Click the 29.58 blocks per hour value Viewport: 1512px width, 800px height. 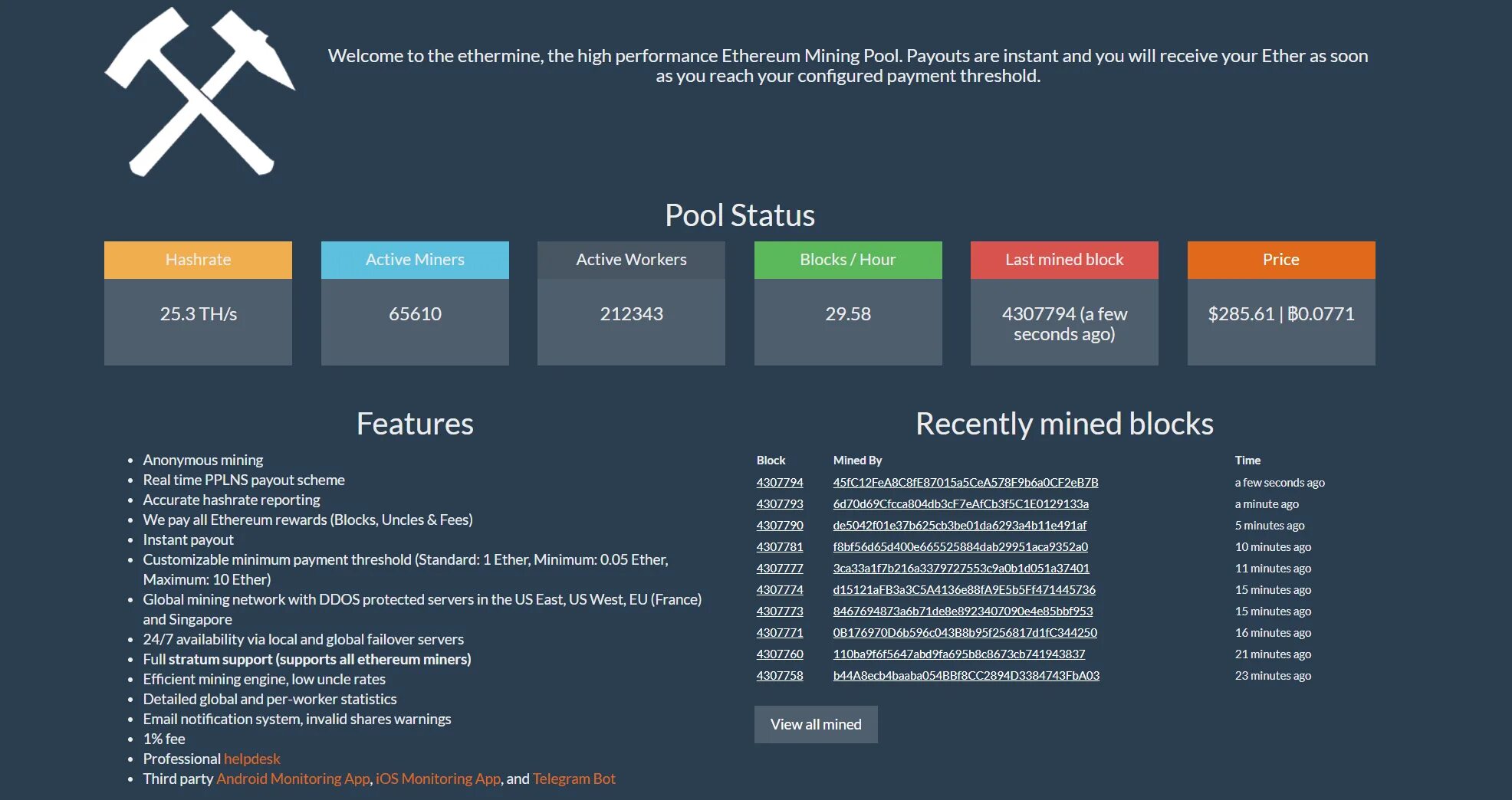(848, 314)
